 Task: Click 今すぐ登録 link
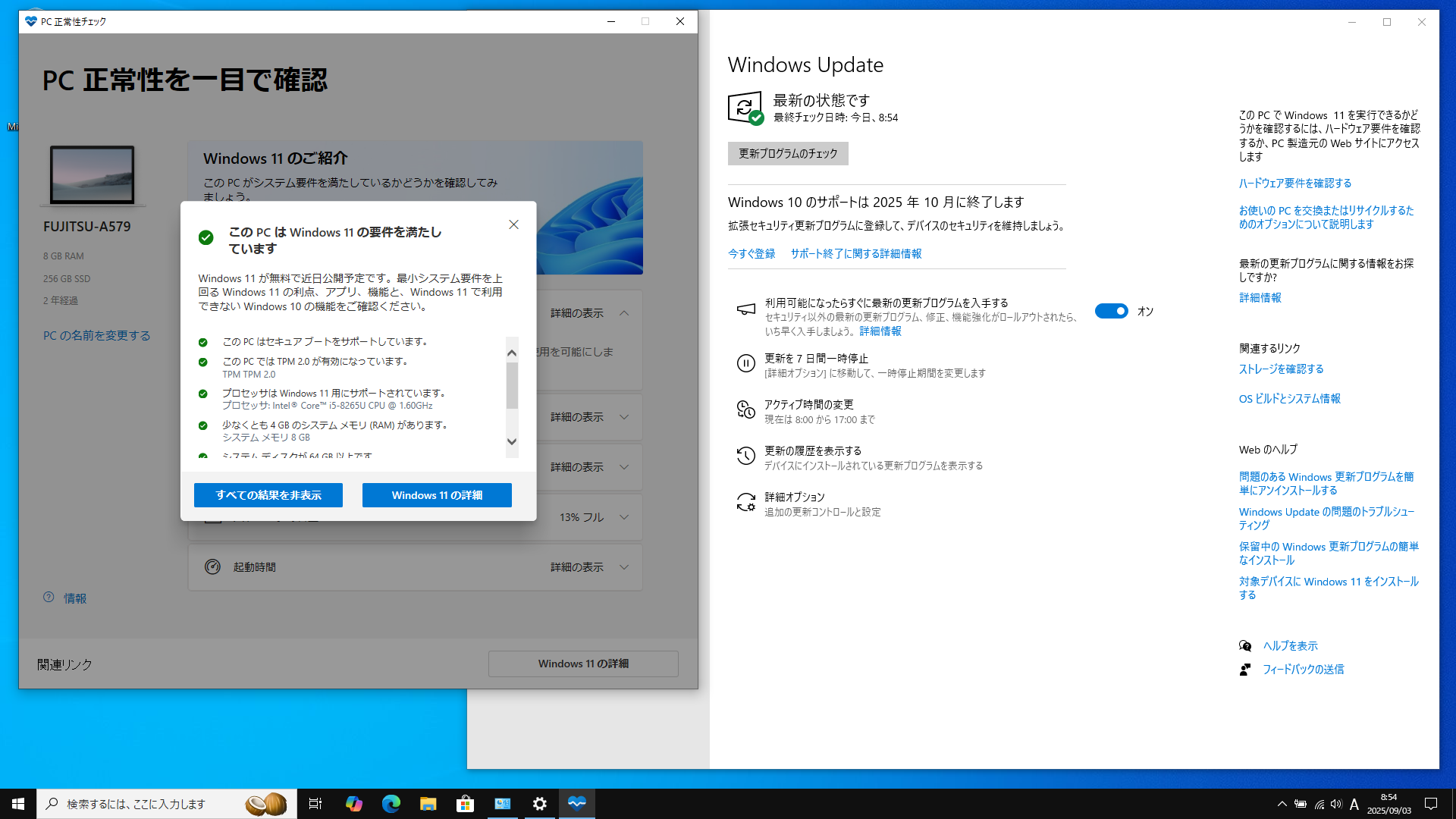tap(752, 253)
